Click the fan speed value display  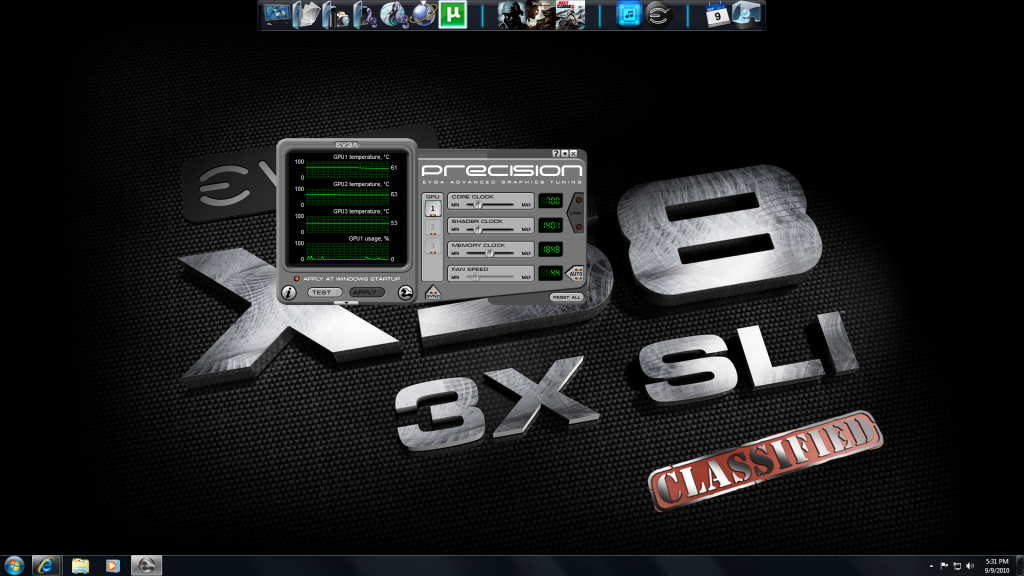click(551, 274)
